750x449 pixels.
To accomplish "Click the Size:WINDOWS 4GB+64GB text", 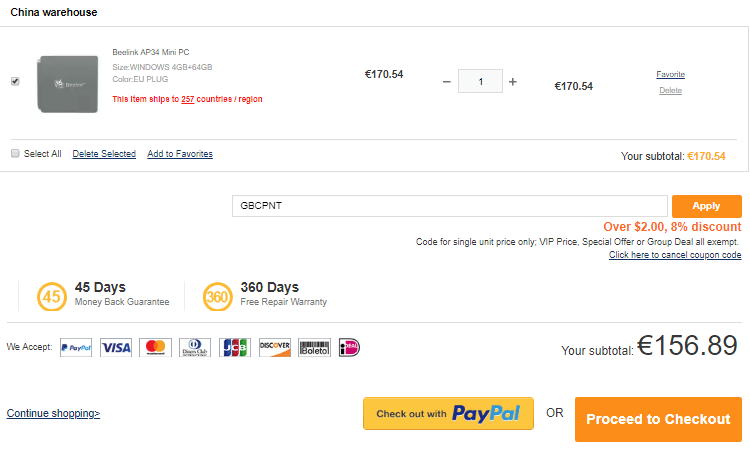I will coord(162,67).
